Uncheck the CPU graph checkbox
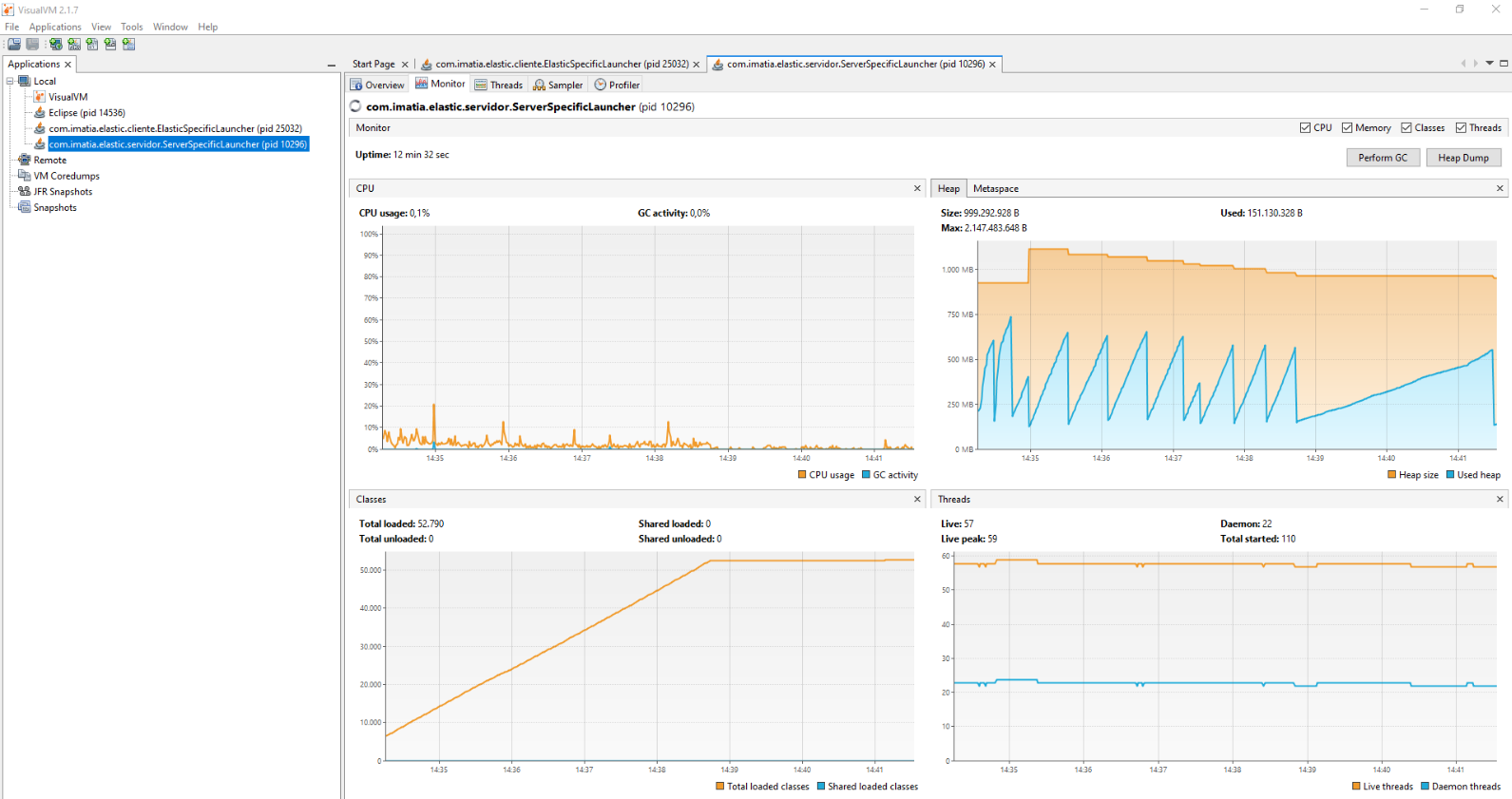Viewport: 1512px width, 799px height. pyautogui.click(x=1306, y=128)
